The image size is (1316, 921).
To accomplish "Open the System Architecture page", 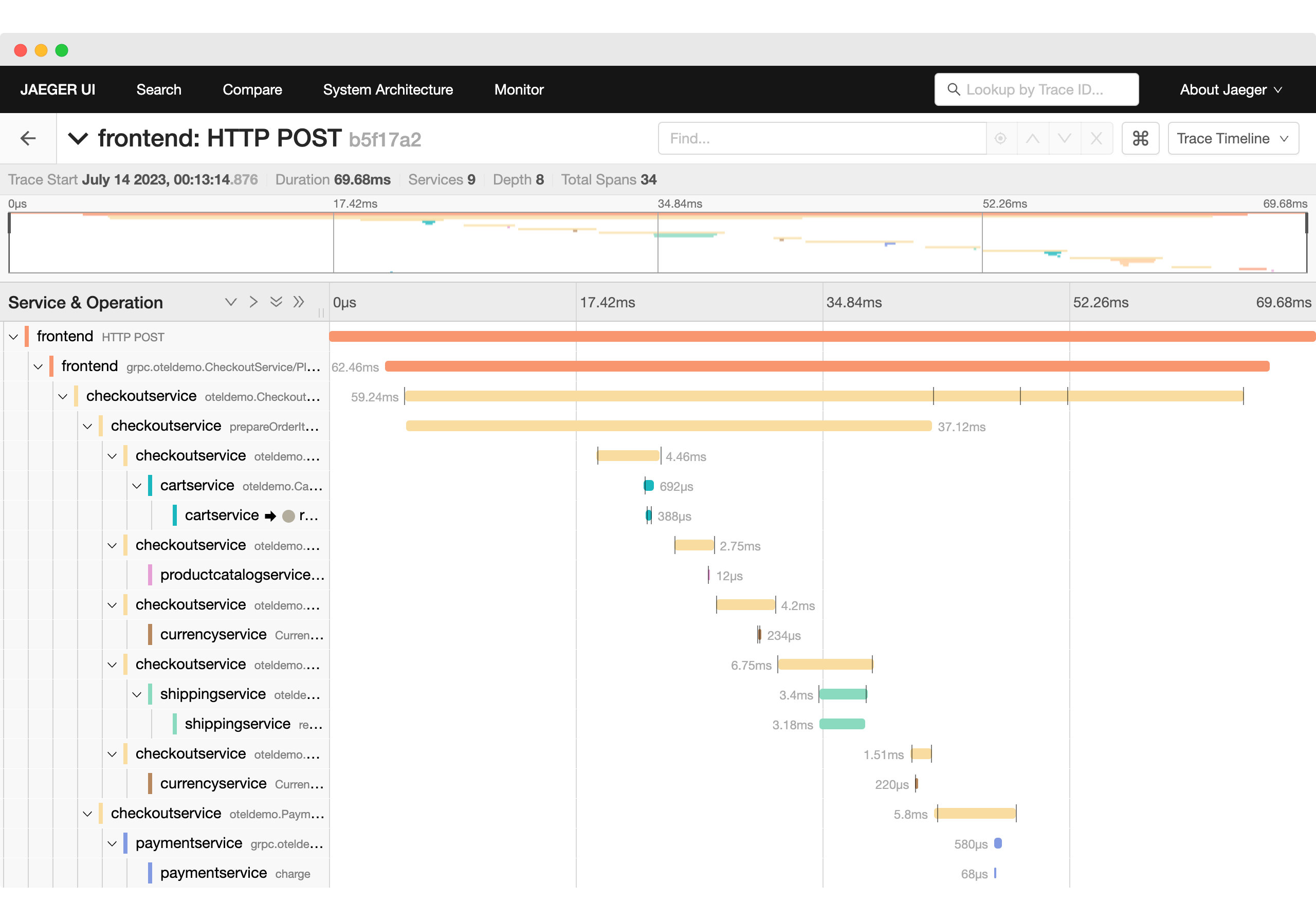I will tap(388, 89).
